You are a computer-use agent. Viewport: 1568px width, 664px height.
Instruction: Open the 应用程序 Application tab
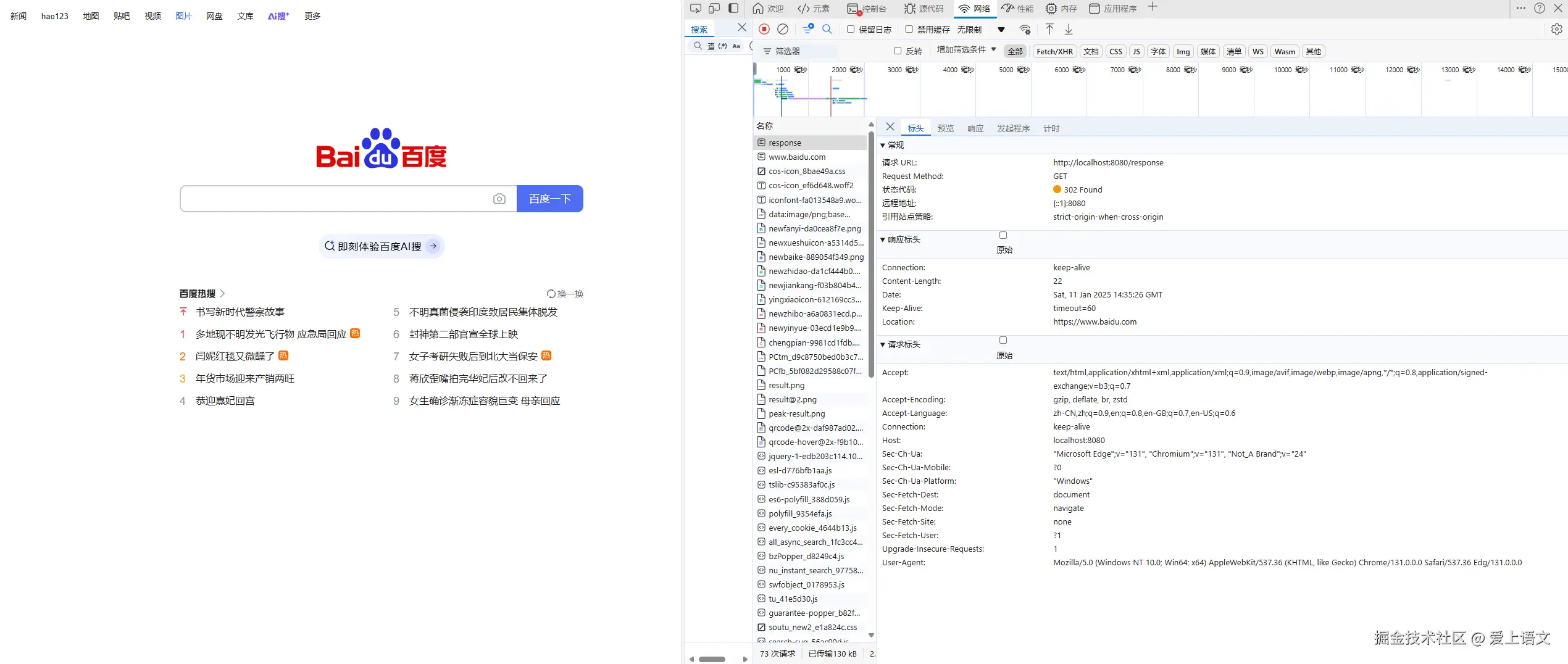tap(1113, 9)
